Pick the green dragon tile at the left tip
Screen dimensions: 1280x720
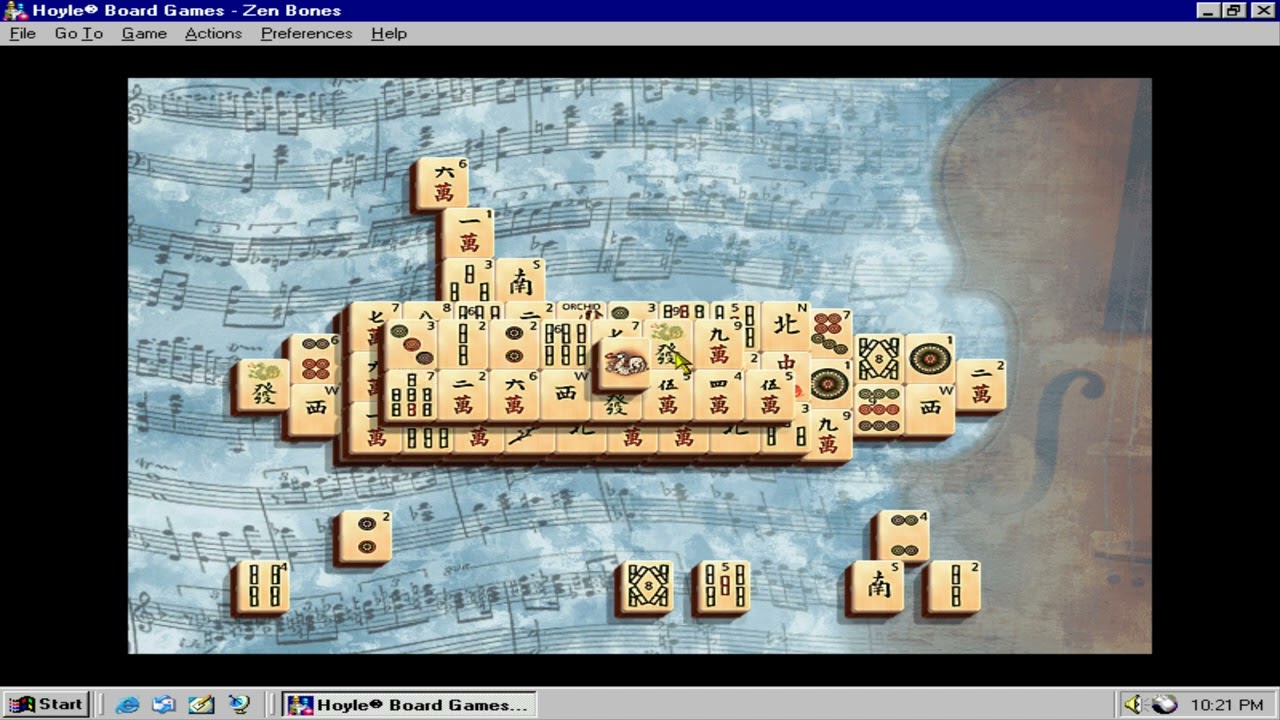263,386
